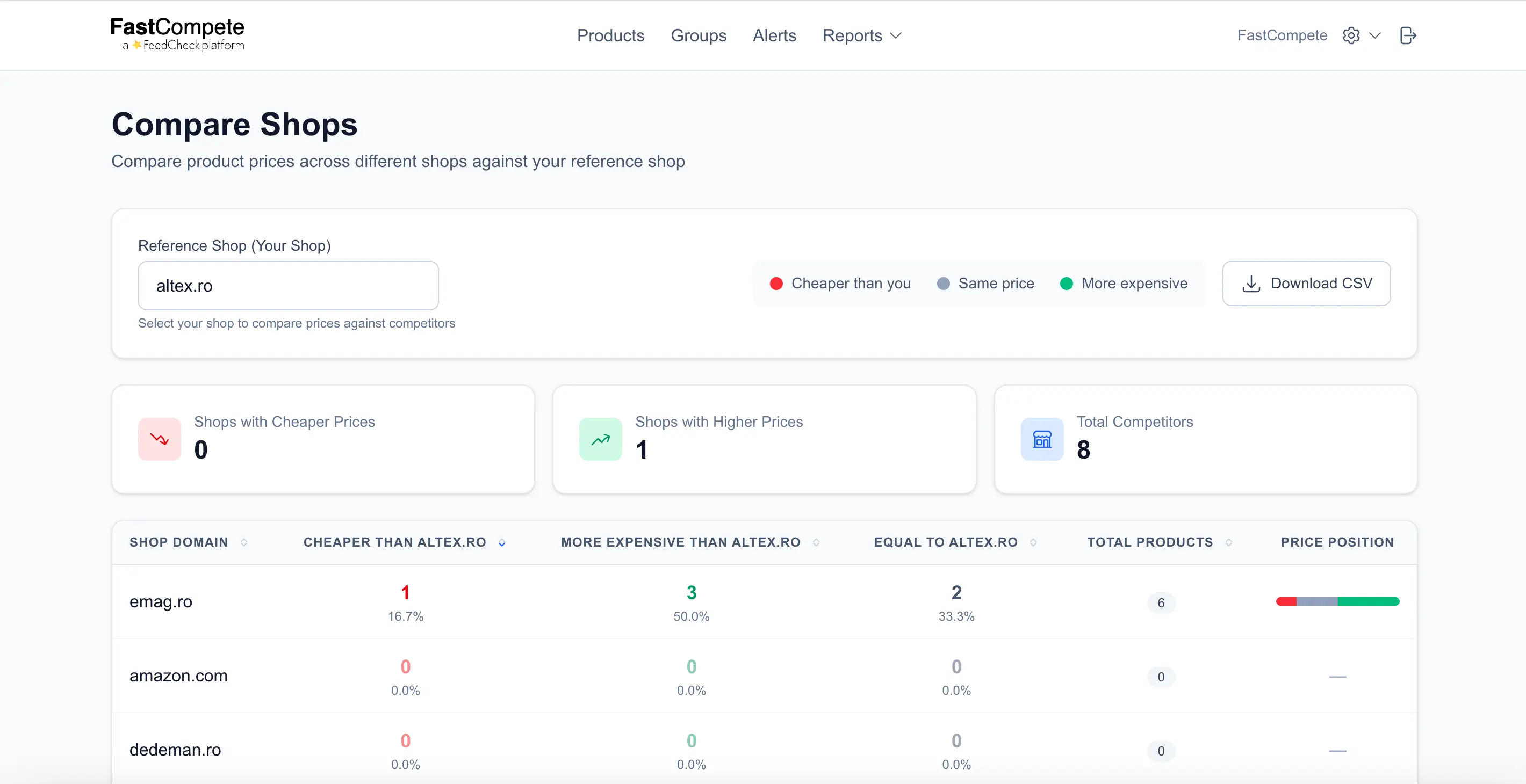The height and width of the screenshot is (784, 1526).
Task: Click the Total Products column header
Action: pyautogui.click(x=1150, y=542)
